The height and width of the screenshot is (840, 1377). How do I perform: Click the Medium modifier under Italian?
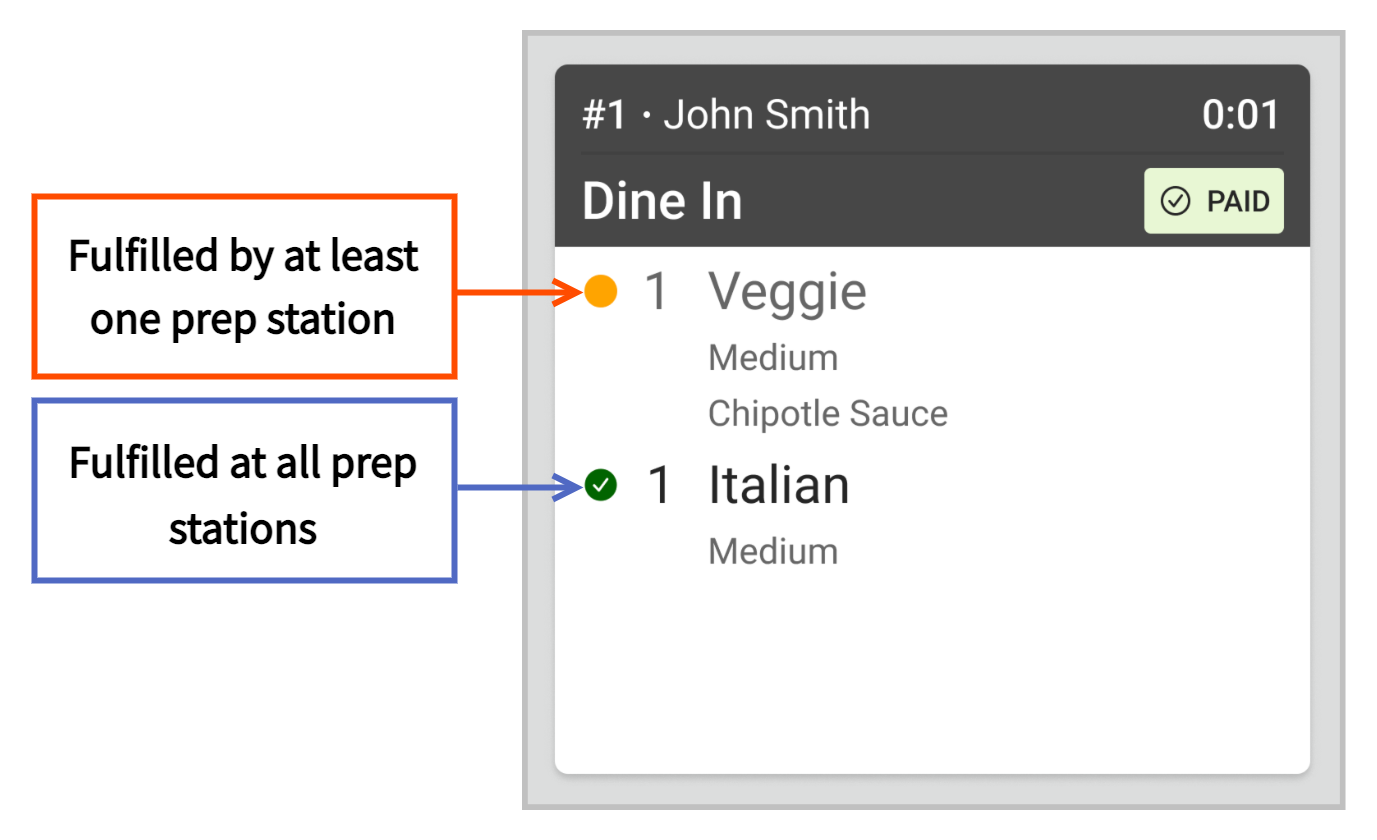(773, 550)
